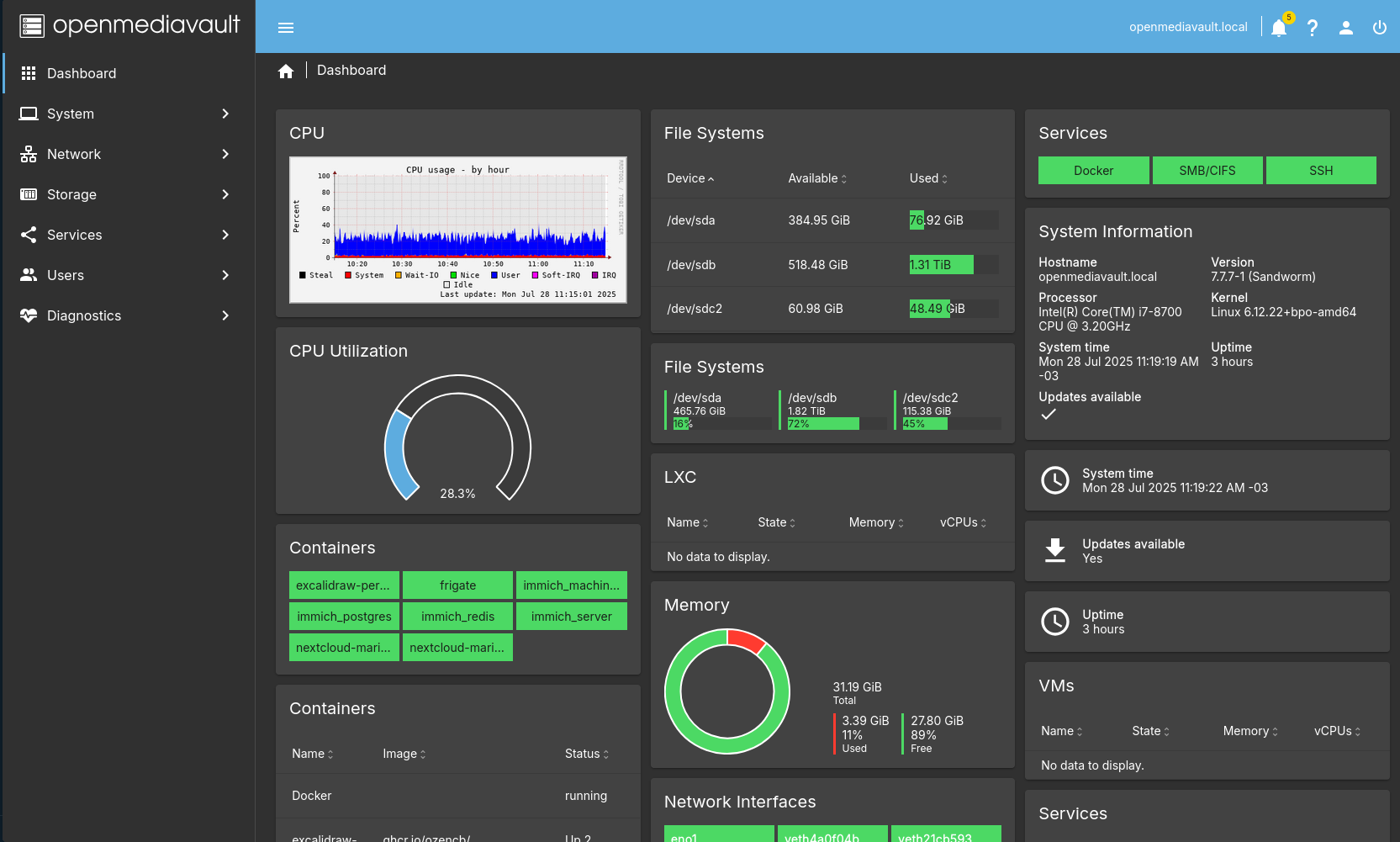
Task: Click the Network topology icon
Action: pos(29,154)
